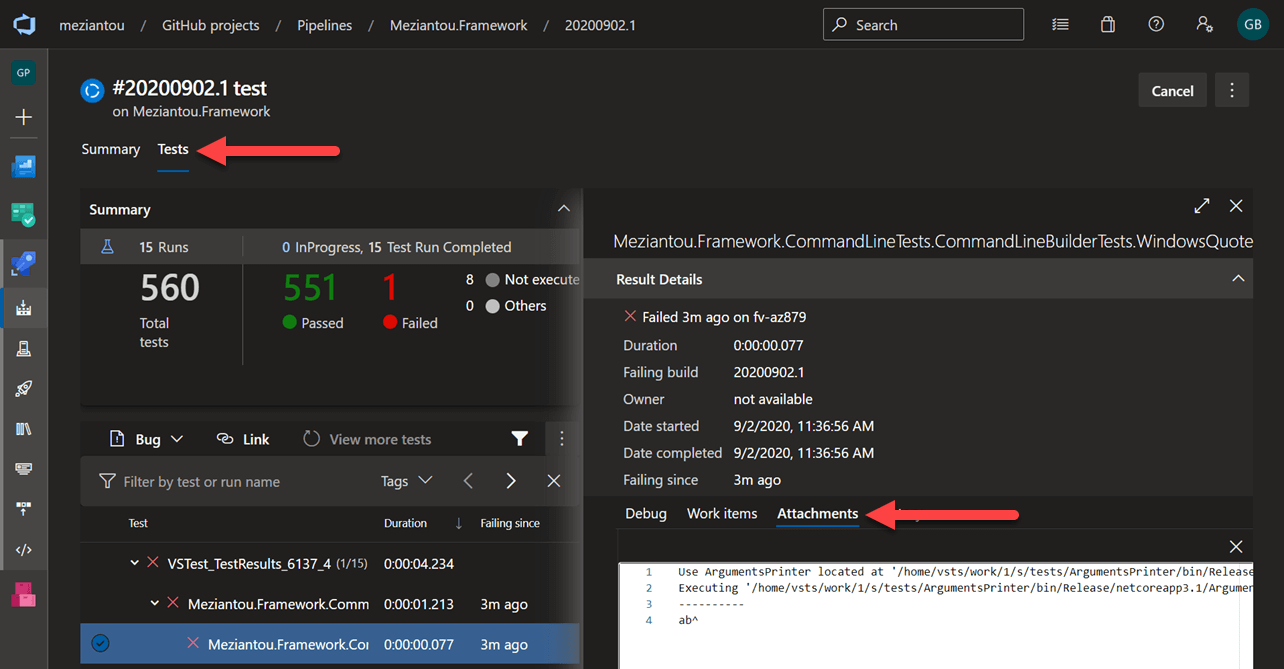
Task: Click the help question mark icon
Action: (x=1156, y=25)
